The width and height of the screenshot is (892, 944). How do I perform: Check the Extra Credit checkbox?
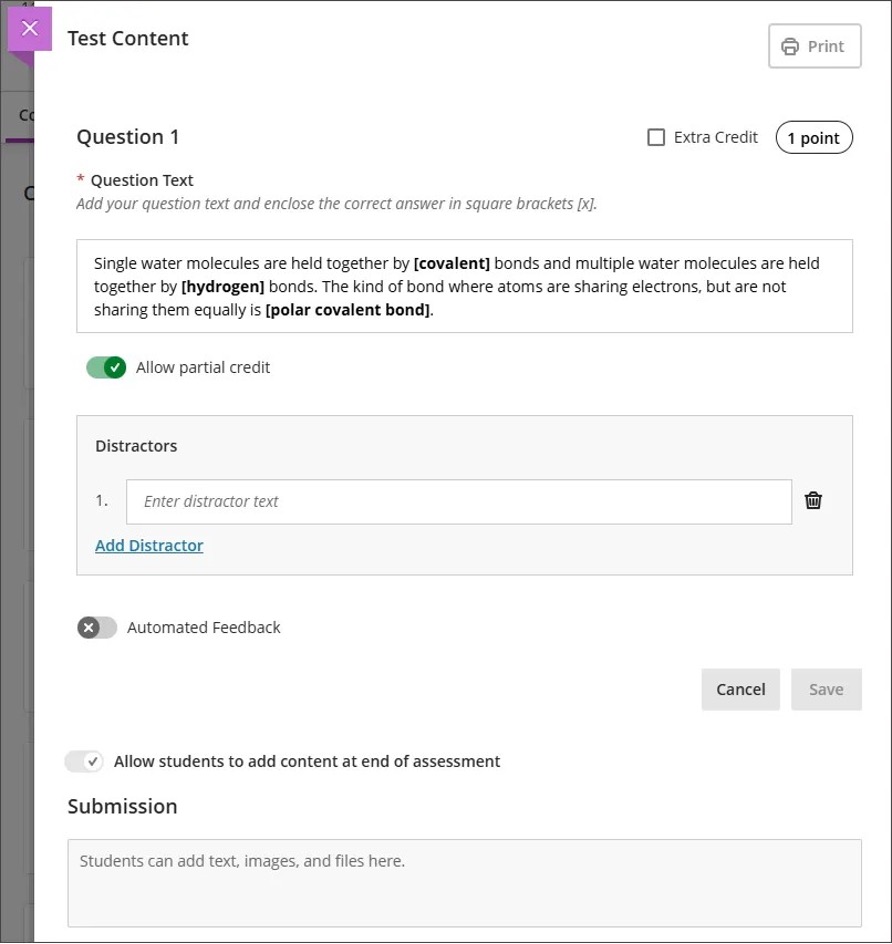tap(656, 138)
